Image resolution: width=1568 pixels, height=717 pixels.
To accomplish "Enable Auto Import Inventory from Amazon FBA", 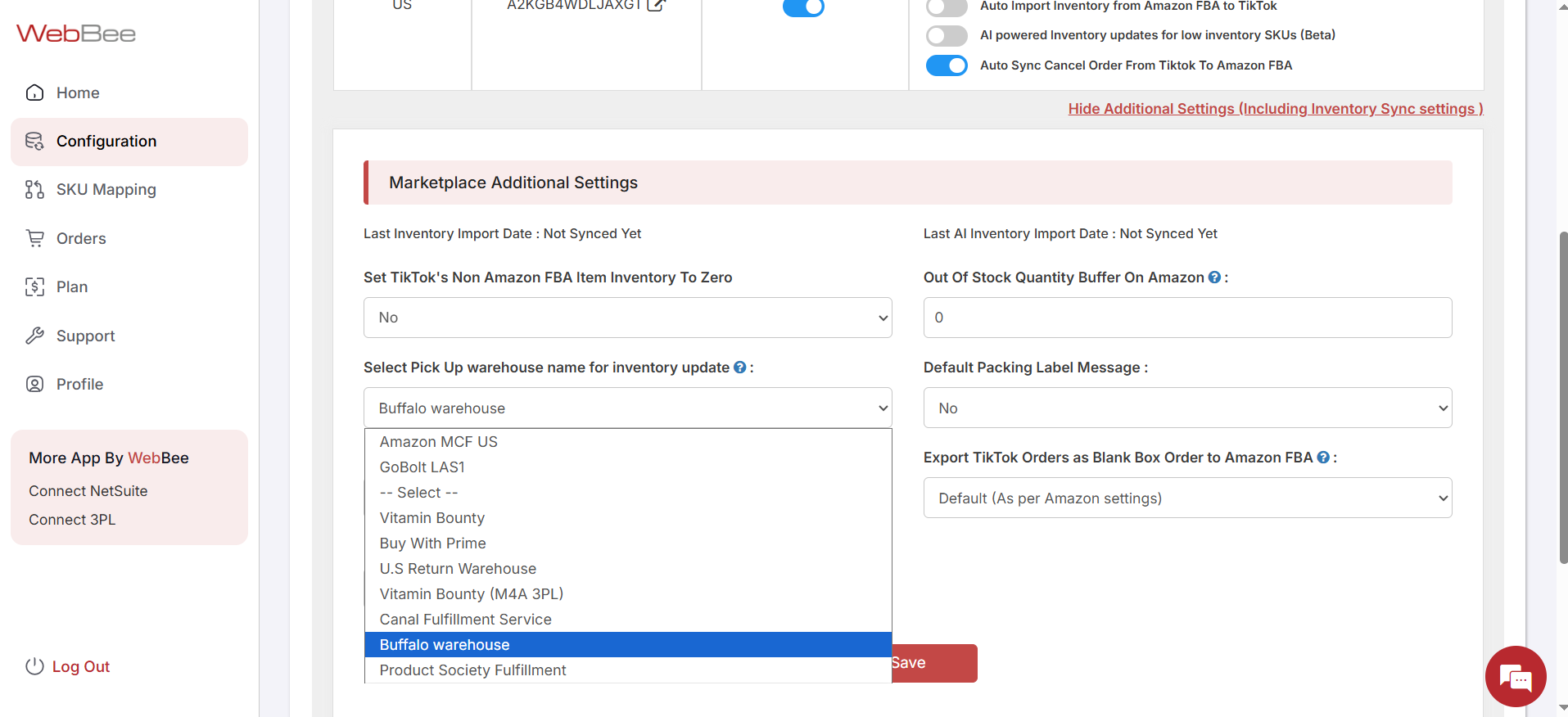I will [947, 7].
